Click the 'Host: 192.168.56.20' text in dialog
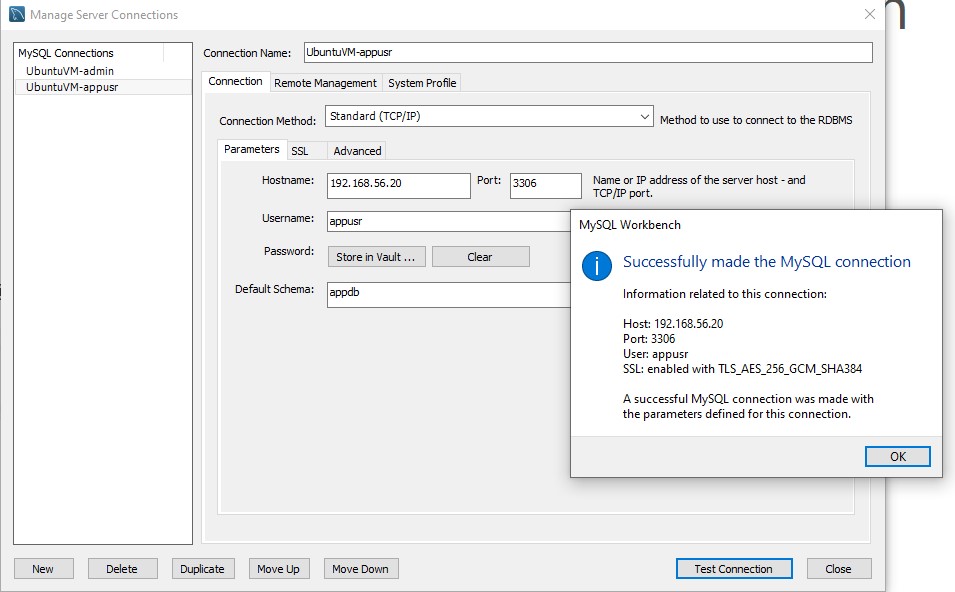 pyautogui.click(x=673, y=324)
